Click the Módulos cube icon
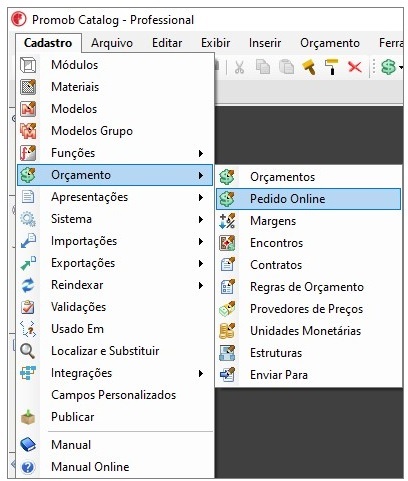 [x=28, y=65]
